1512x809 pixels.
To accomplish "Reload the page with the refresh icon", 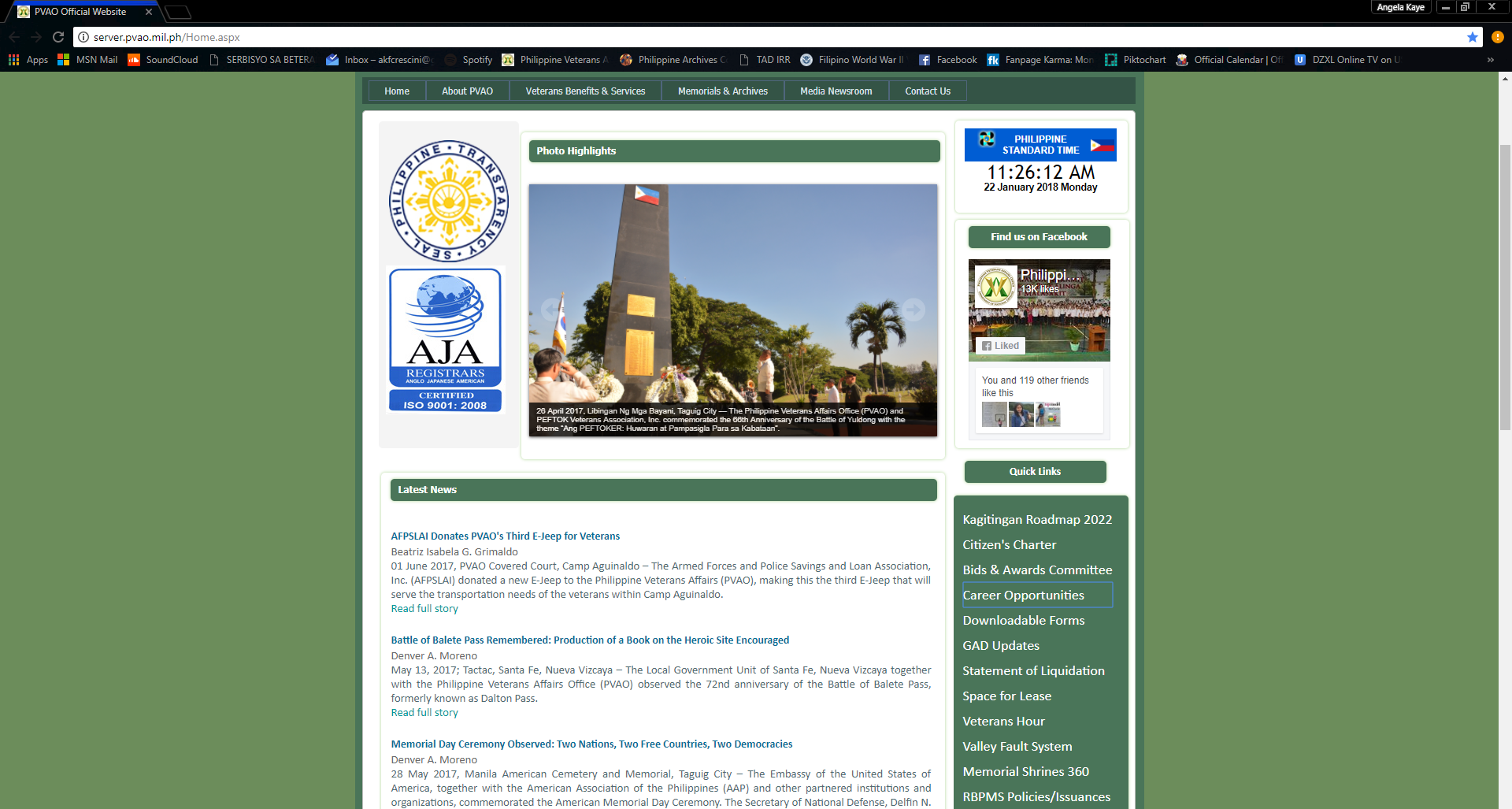I will click(58, 37).
